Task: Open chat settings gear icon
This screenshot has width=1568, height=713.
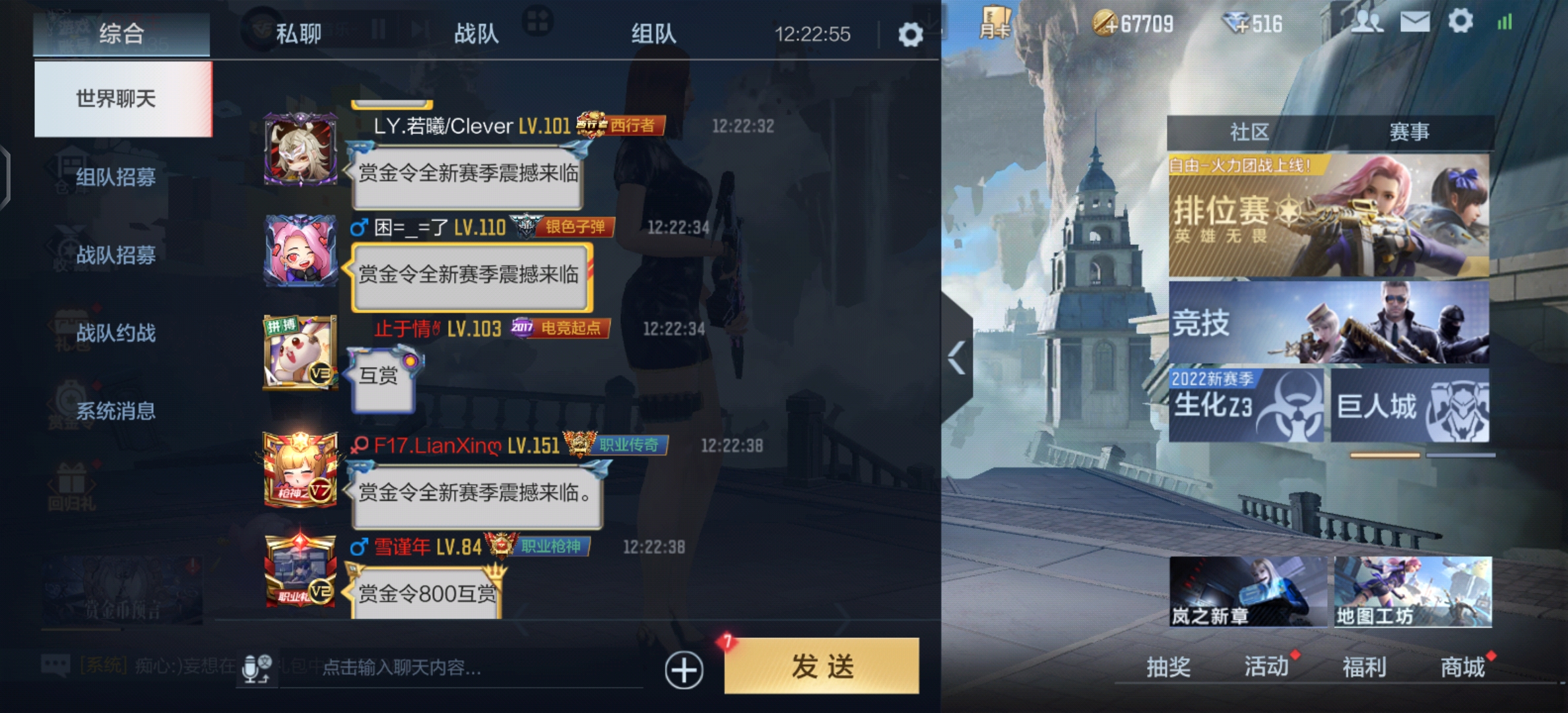Action: (x=911, y=34)
